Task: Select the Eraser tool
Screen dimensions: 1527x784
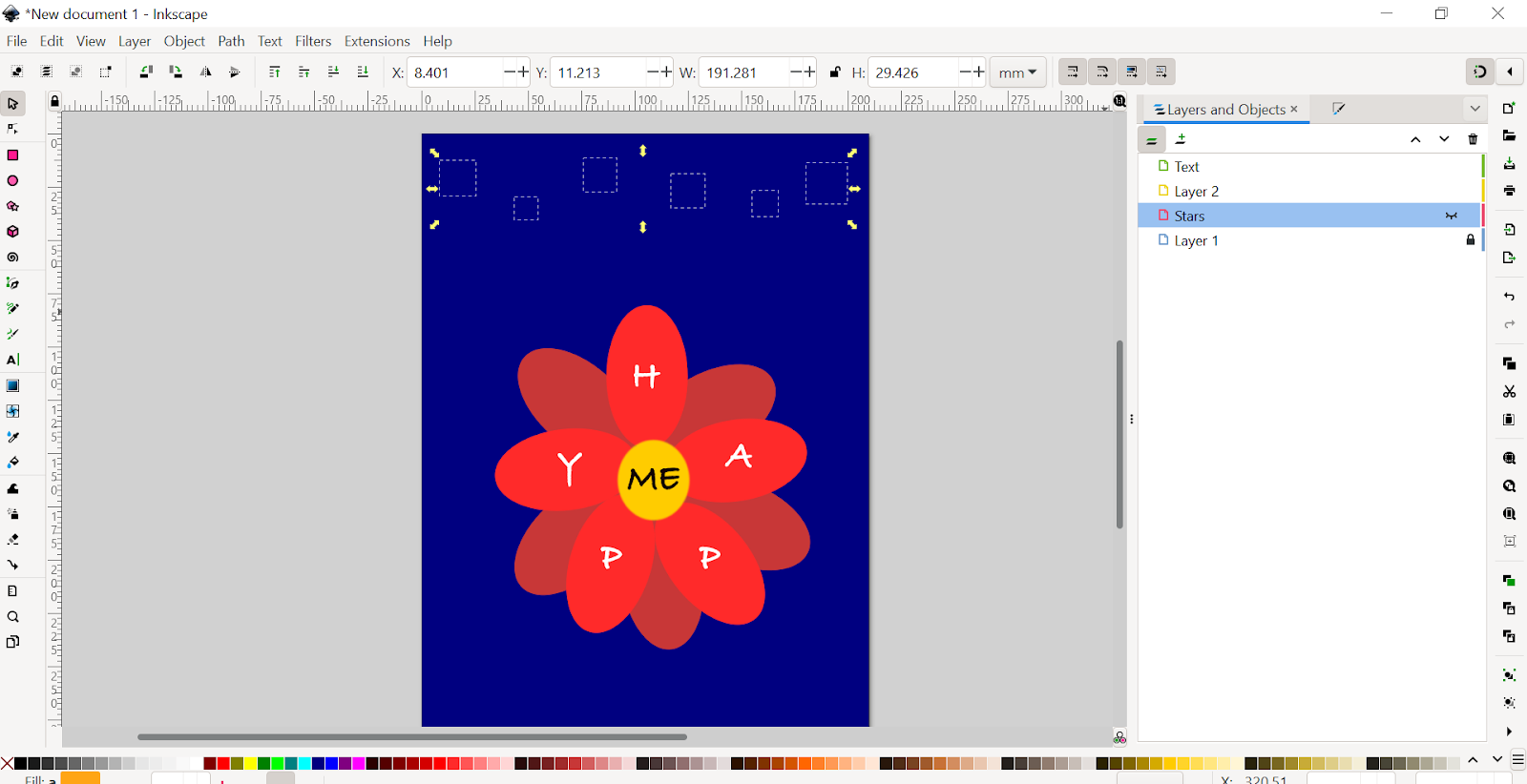Action: (x=12, y=540)
